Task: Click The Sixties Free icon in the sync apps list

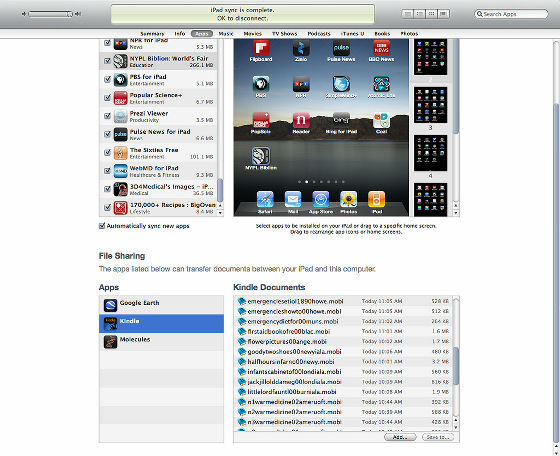Action: coord(120,153)
